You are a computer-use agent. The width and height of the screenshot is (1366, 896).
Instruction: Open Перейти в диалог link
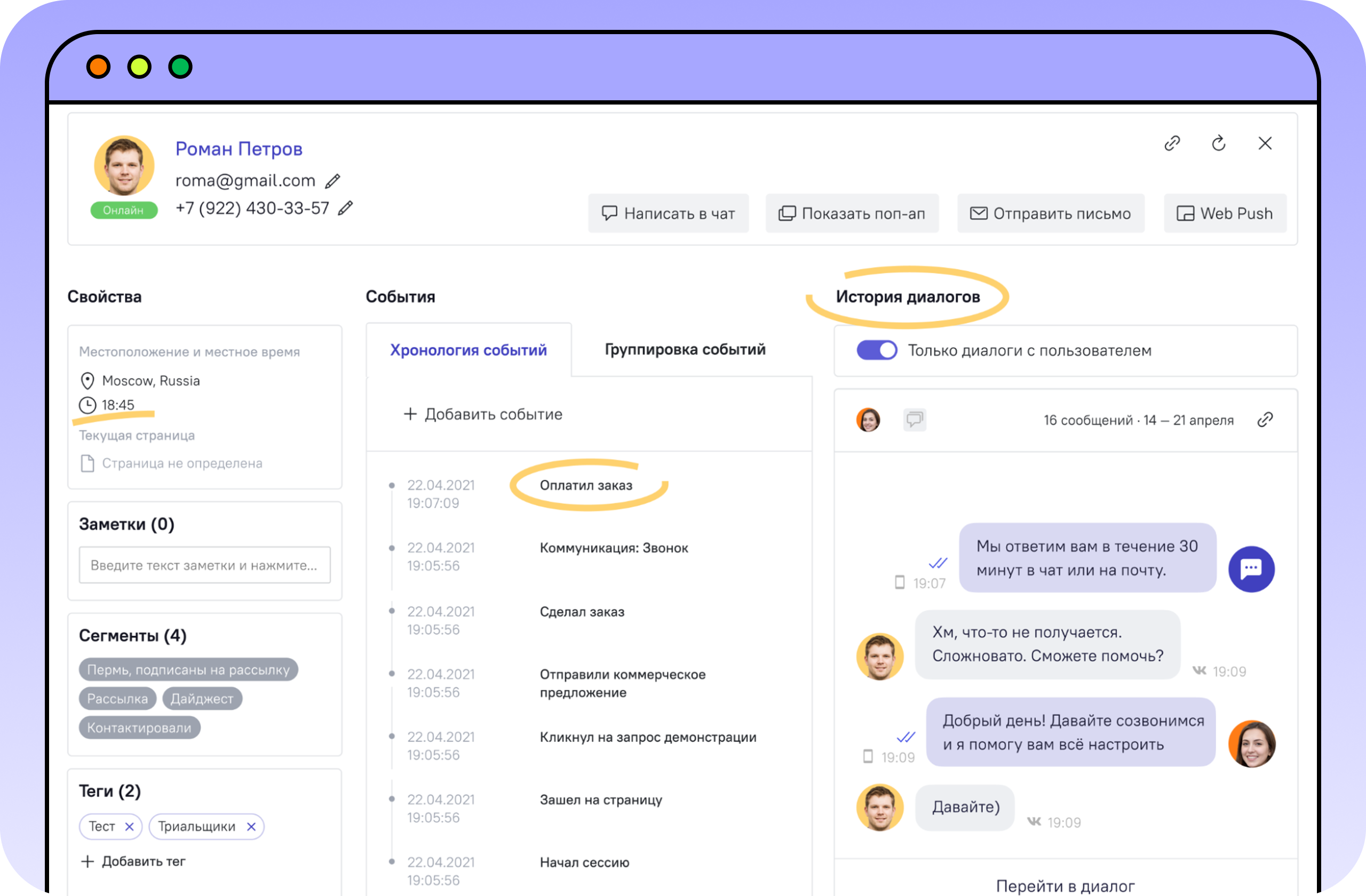pos(1065,886)
